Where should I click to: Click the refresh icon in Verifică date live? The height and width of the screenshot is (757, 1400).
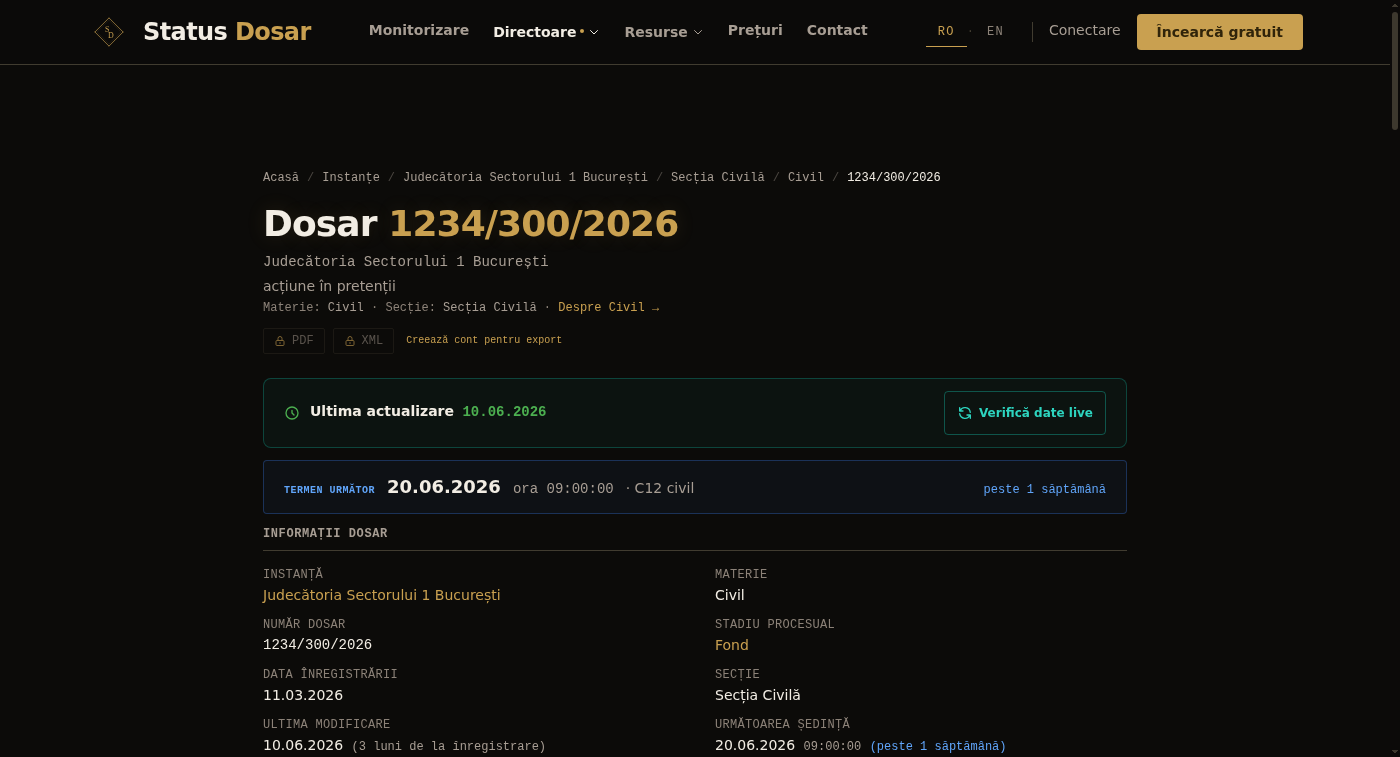[965, 413]
